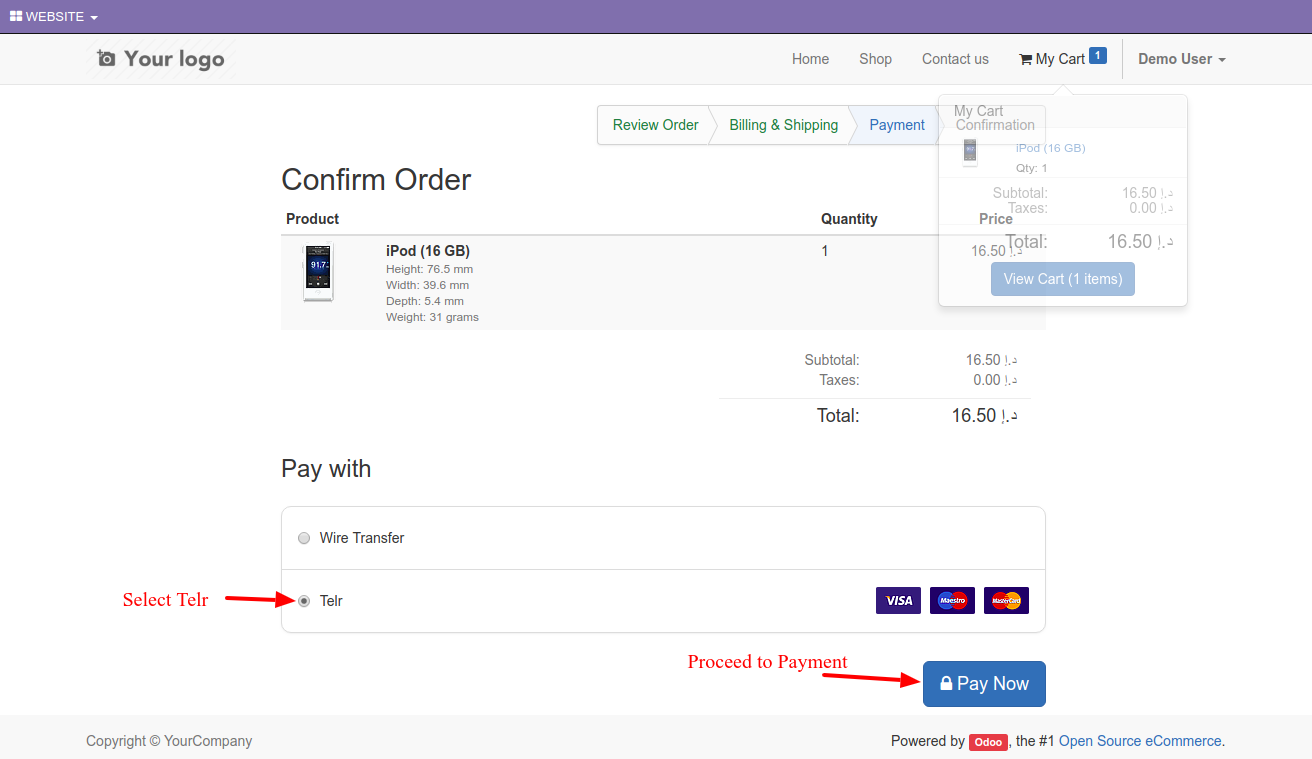
Task: Click the Subtotal label in order summary
Action: click(832, 360)
